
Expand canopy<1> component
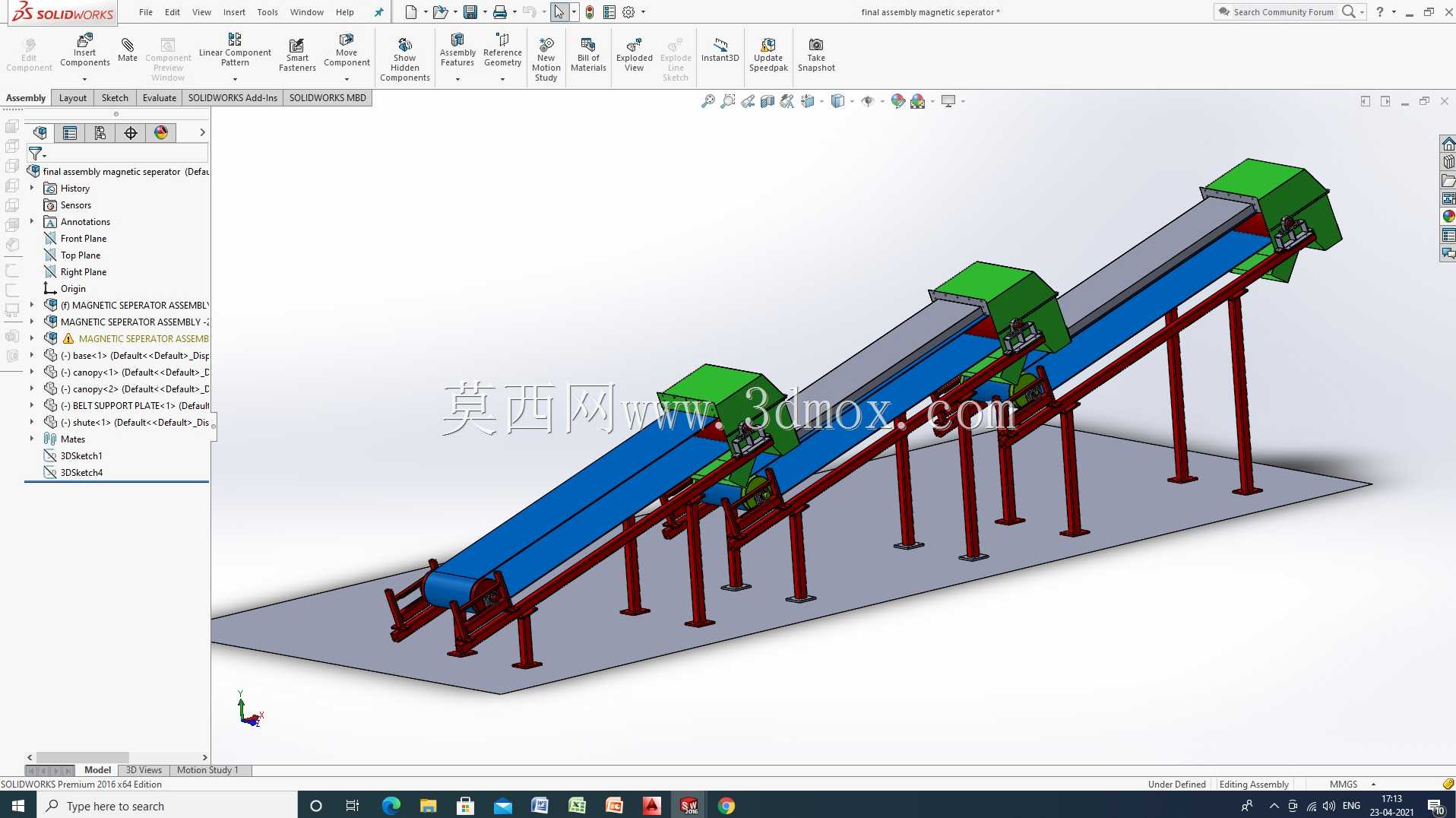(32, 372)
